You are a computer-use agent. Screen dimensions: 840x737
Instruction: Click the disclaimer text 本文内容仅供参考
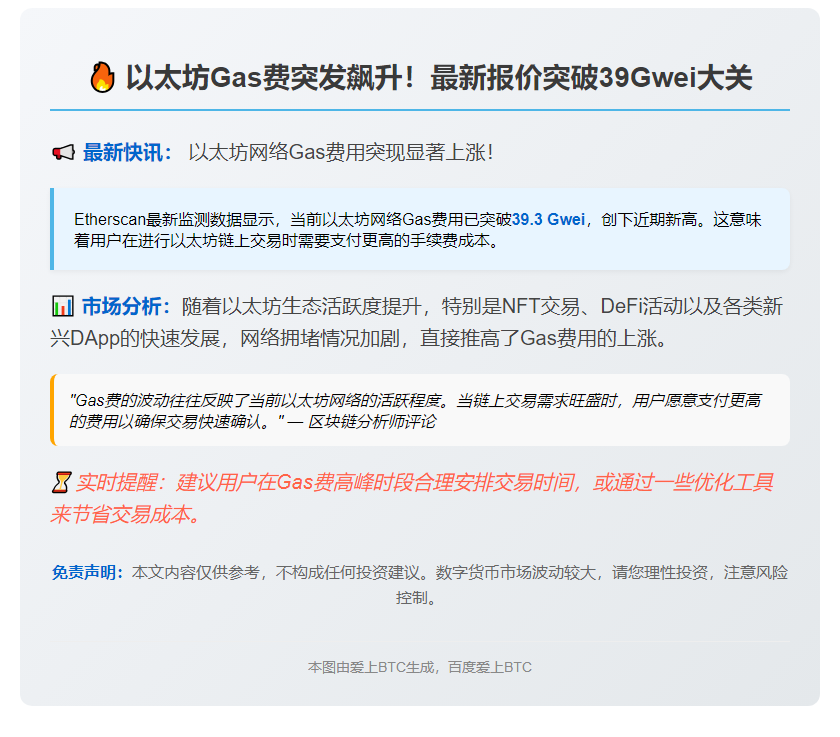click(x=196, y=573)
